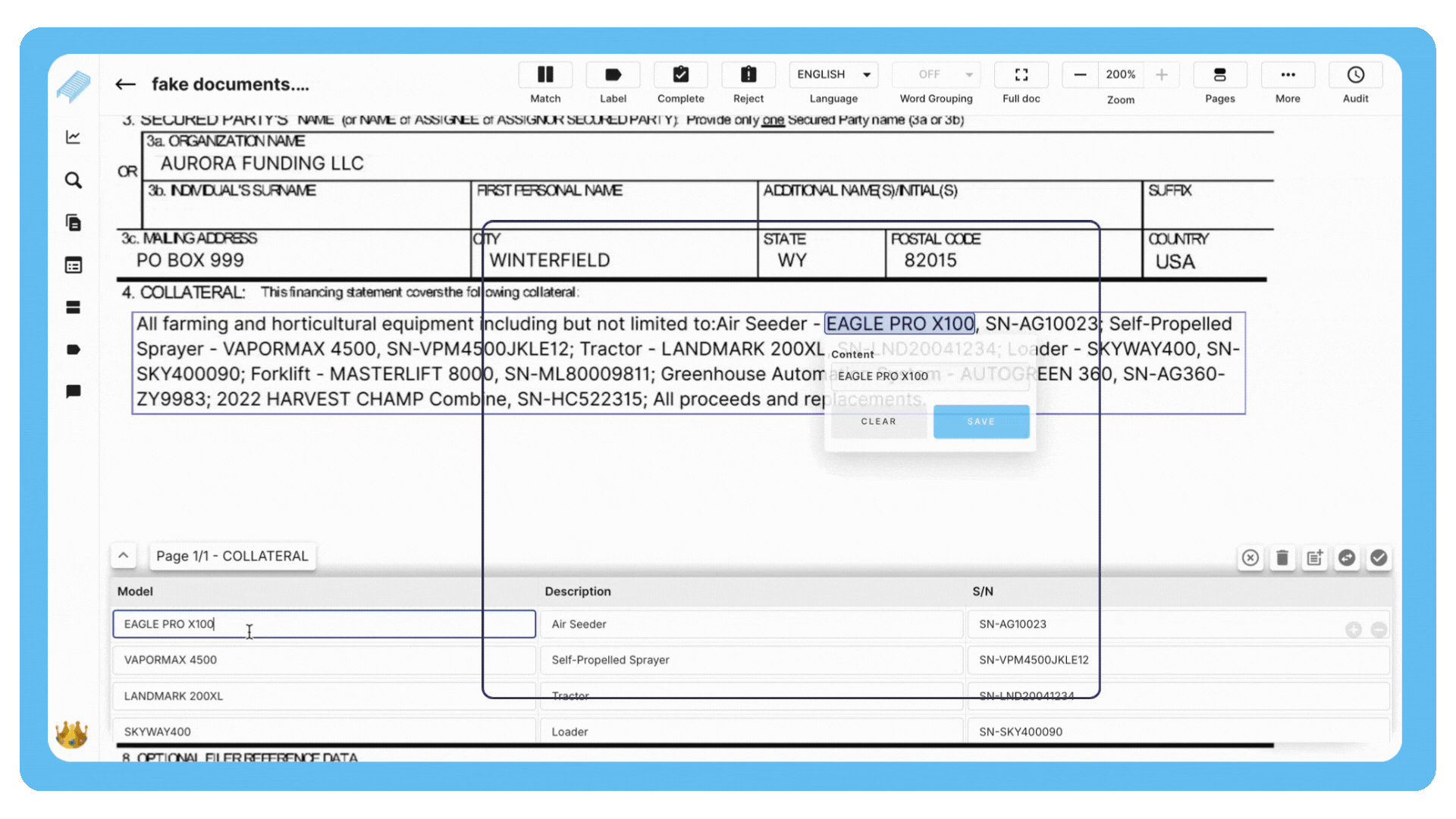Open the comments sidebar icon
This screenshot has width=1456, height=819.
point(74,391)
